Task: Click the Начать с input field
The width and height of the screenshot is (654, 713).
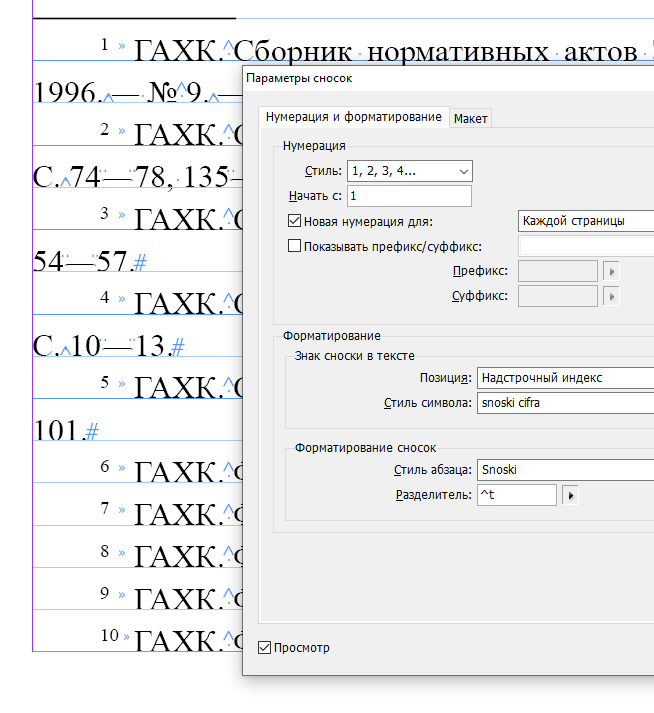Action: point(409,196)
